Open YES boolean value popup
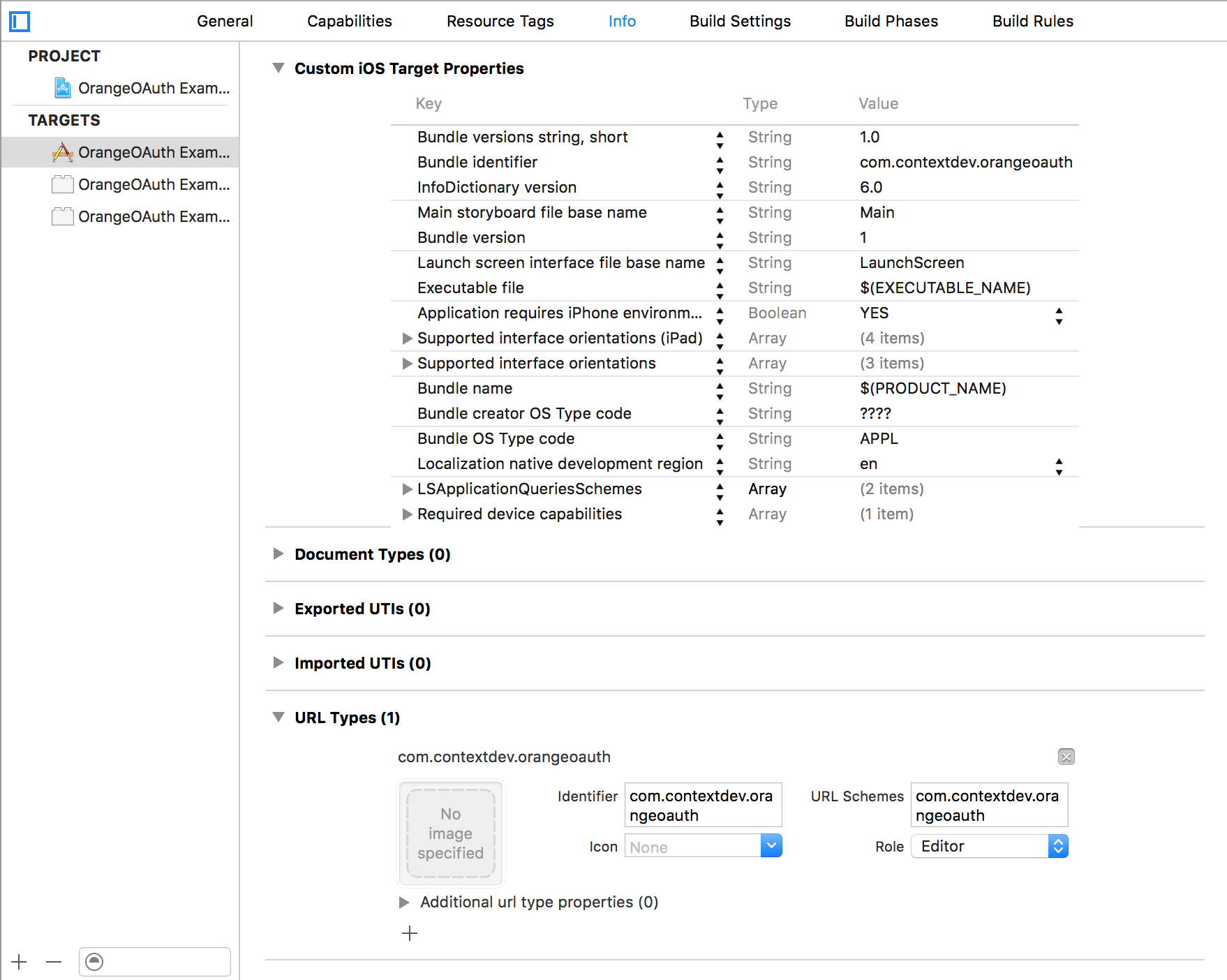Viewport: 1227px width, 980px height. (x=1059, y=316)
